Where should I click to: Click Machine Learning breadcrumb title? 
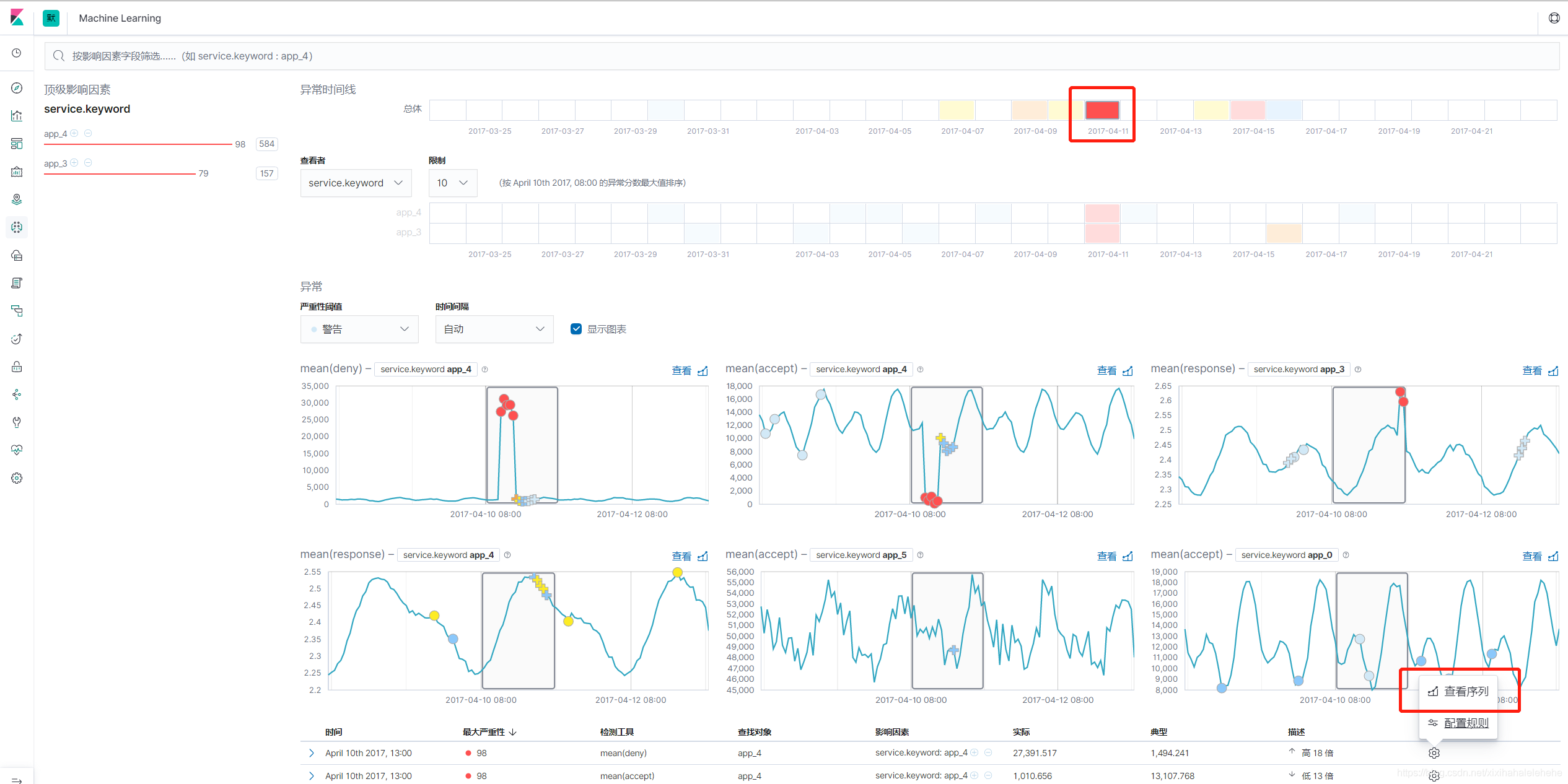click(x=120, y=18)
